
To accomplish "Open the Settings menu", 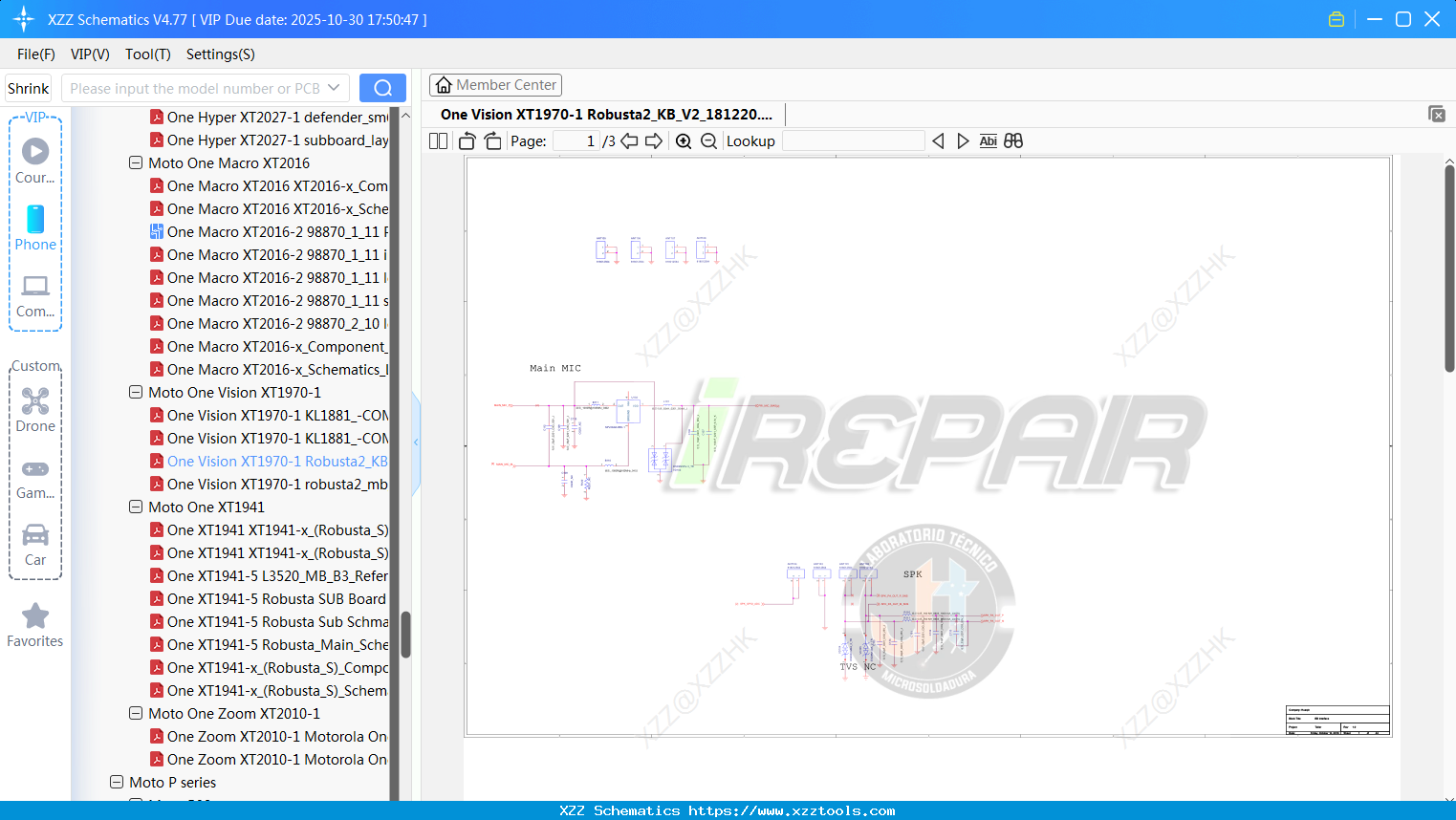I will (x=220, y=54).
